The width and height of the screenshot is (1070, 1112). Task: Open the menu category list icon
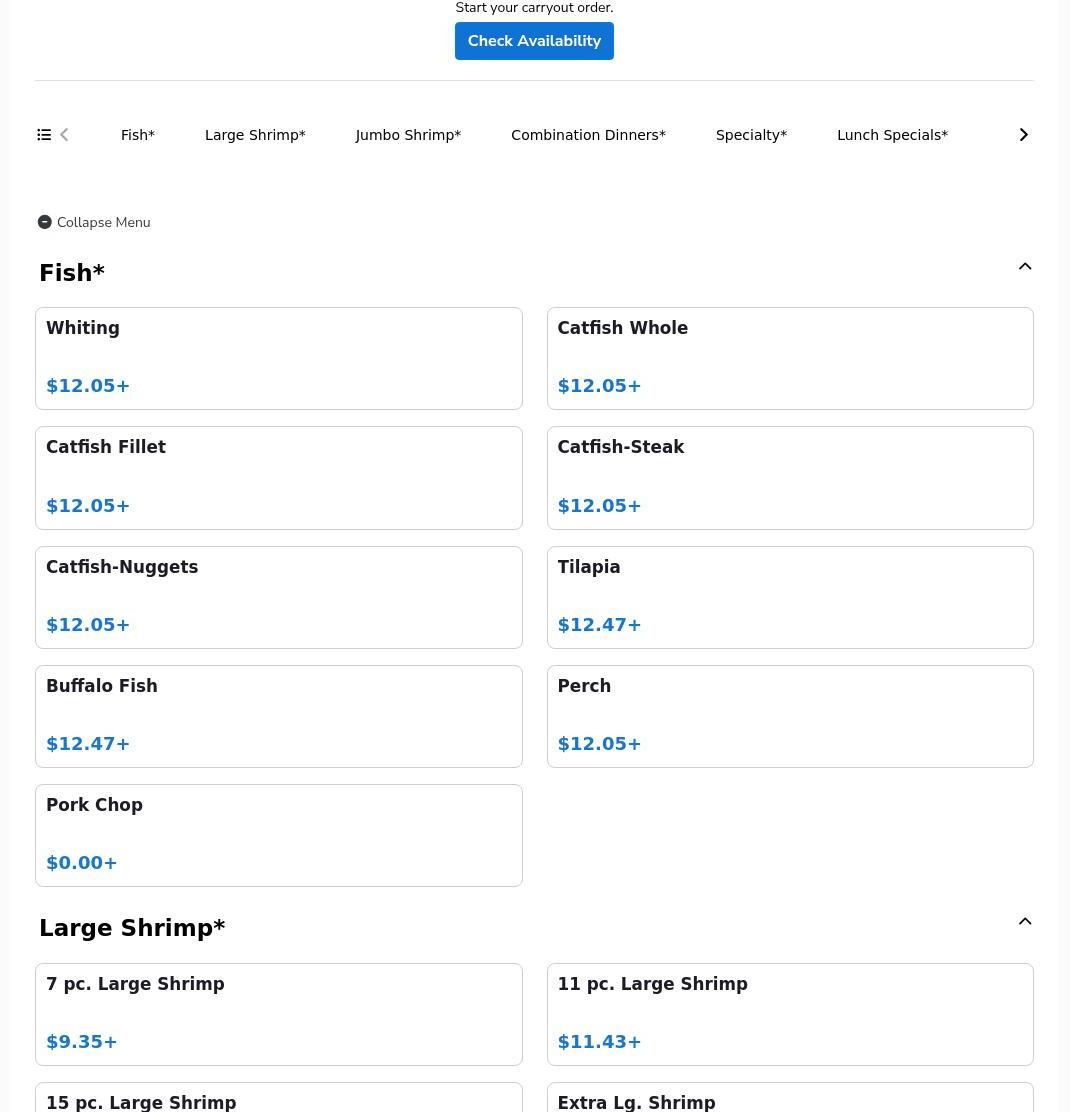[x=44, y=135]
